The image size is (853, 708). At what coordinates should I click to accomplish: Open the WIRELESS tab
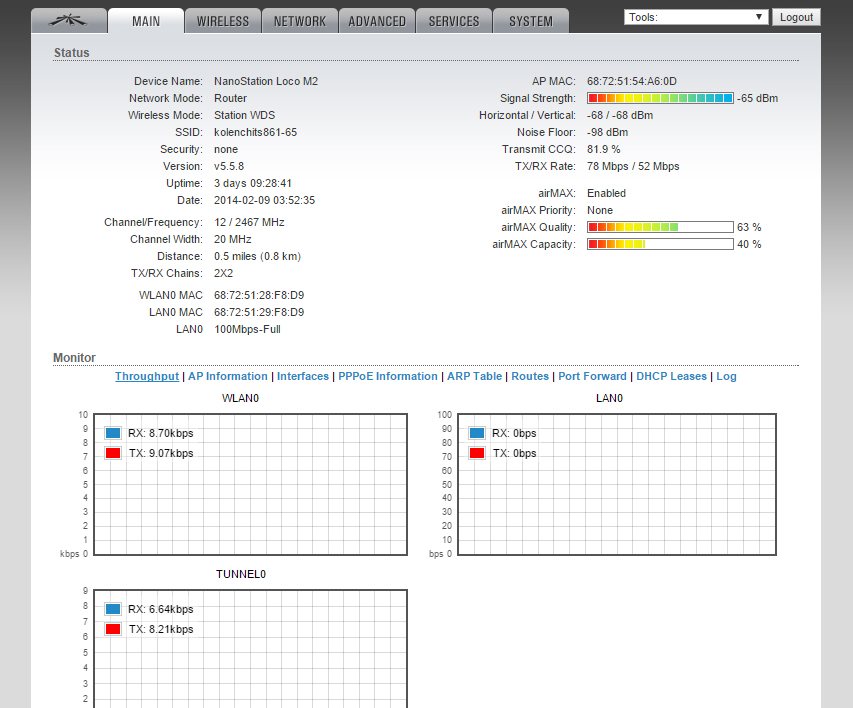(223, 21)
